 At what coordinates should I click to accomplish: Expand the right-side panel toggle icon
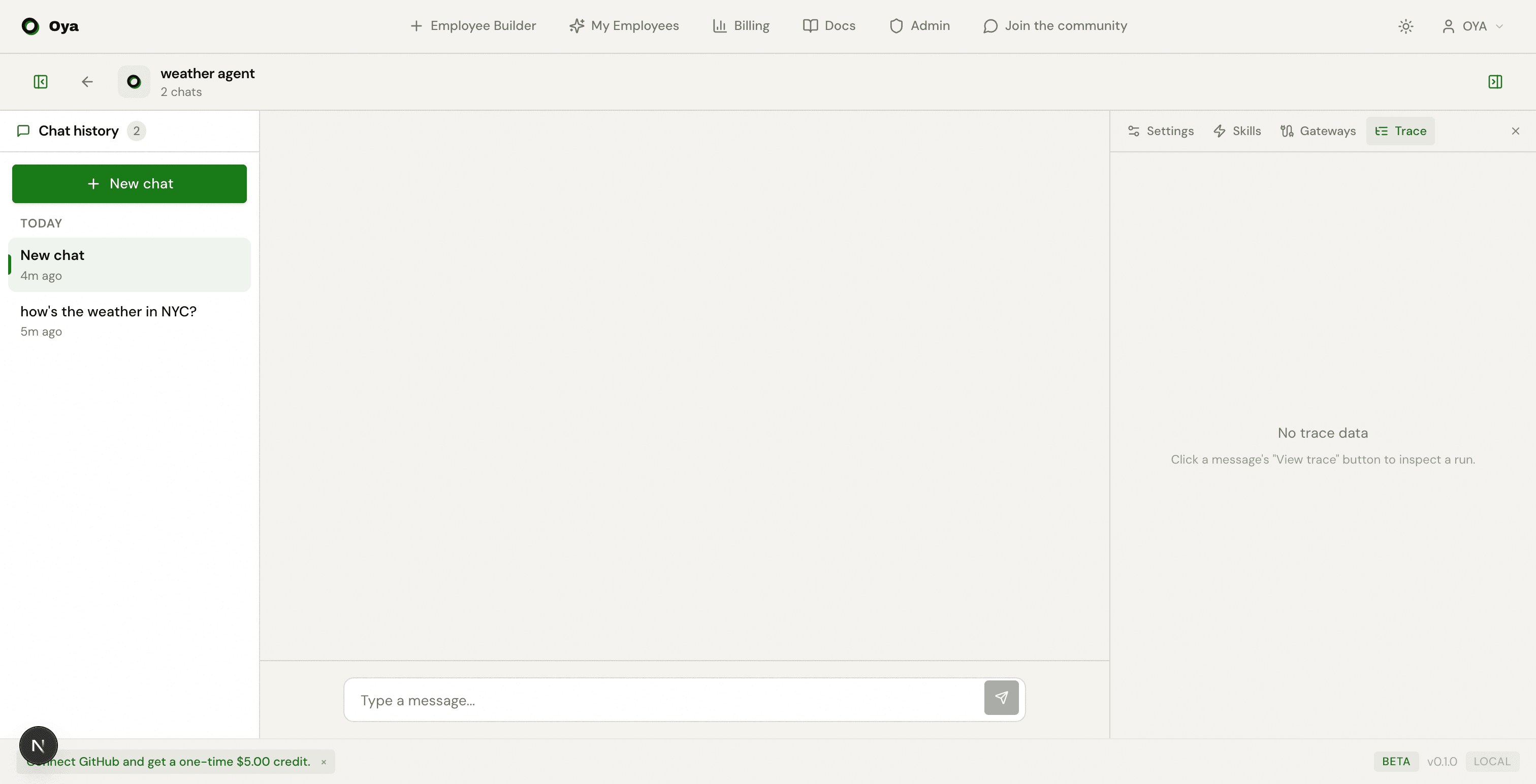pos(1495,82)
